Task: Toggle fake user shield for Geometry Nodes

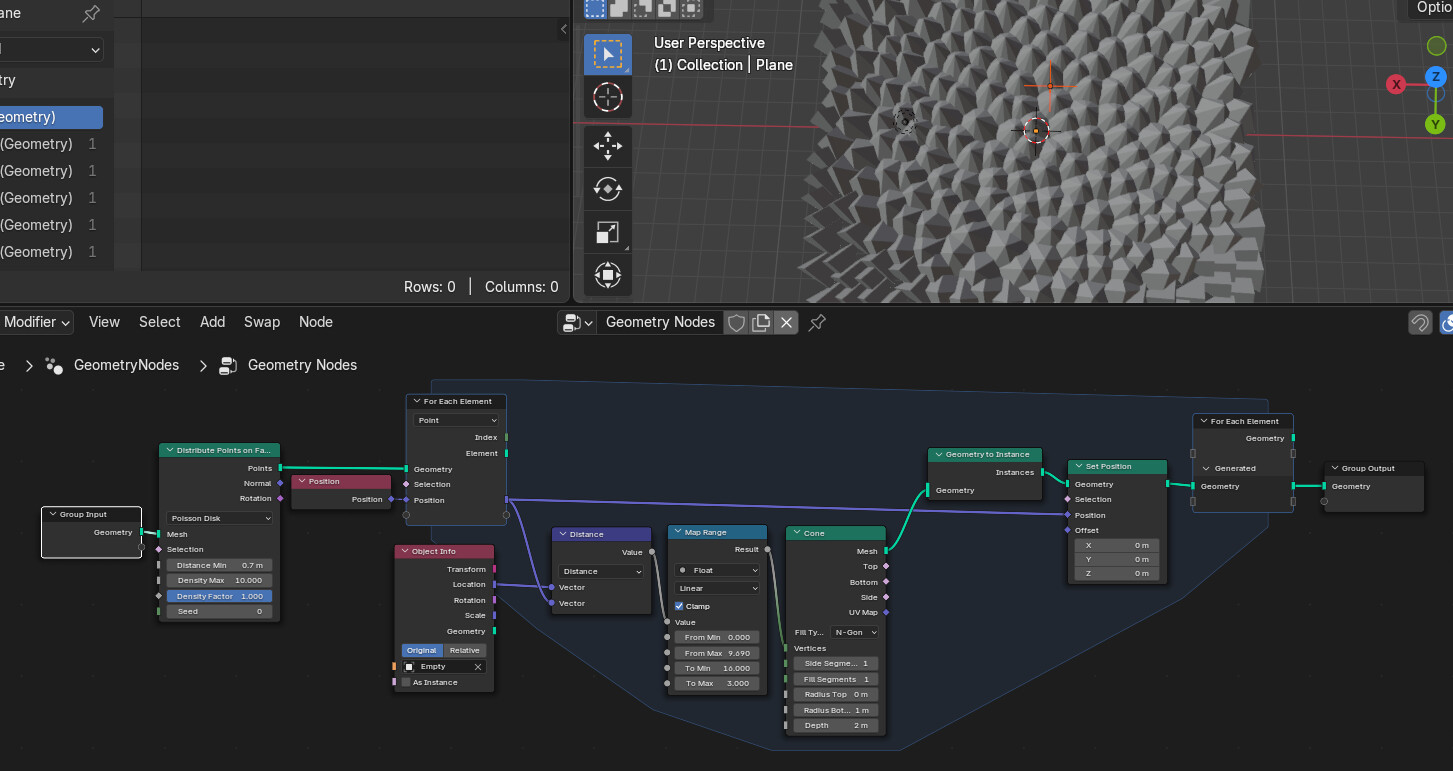Action: (736, 322)
